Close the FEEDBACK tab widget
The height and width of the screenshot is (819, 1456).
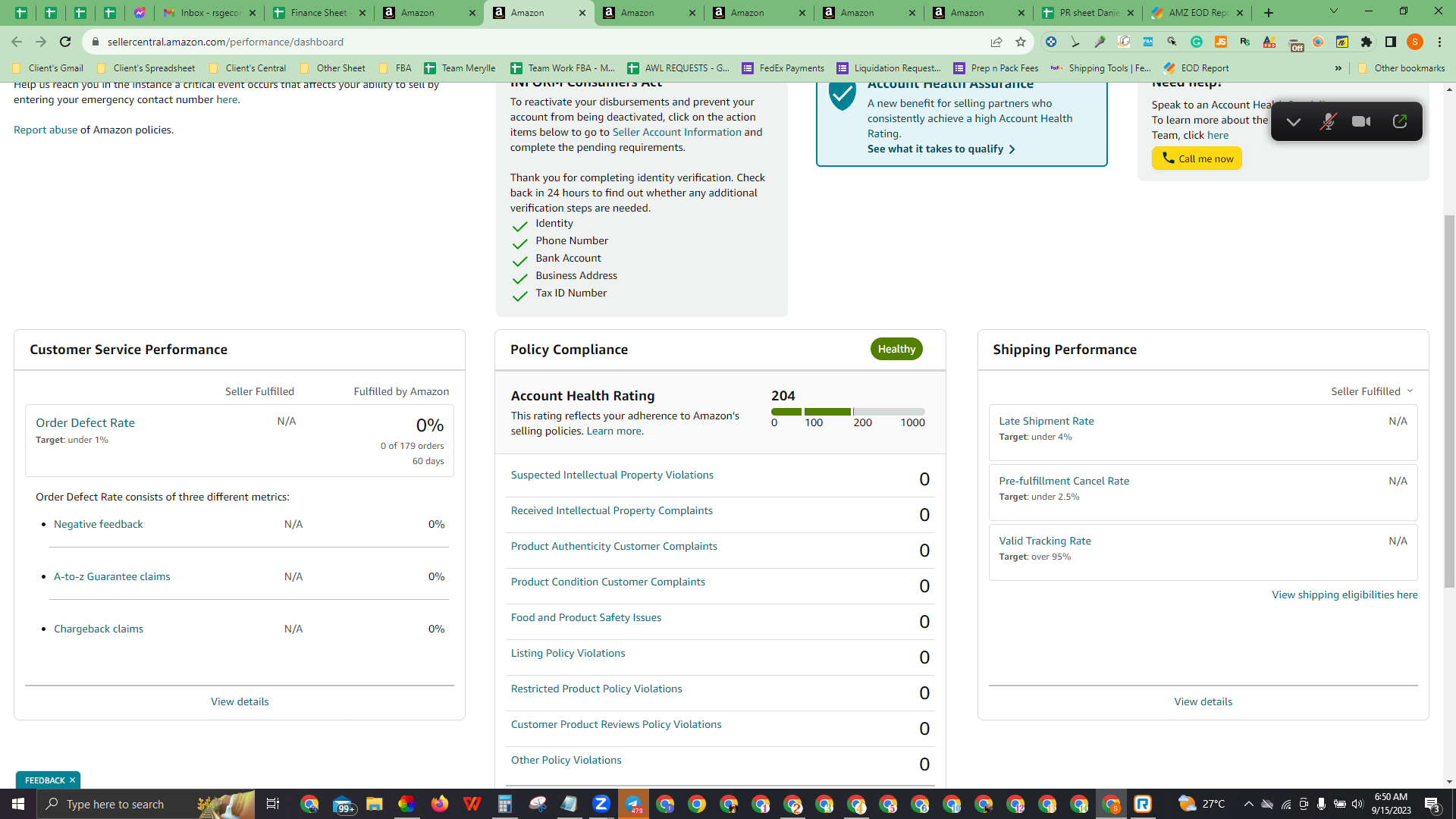(73, 780)
